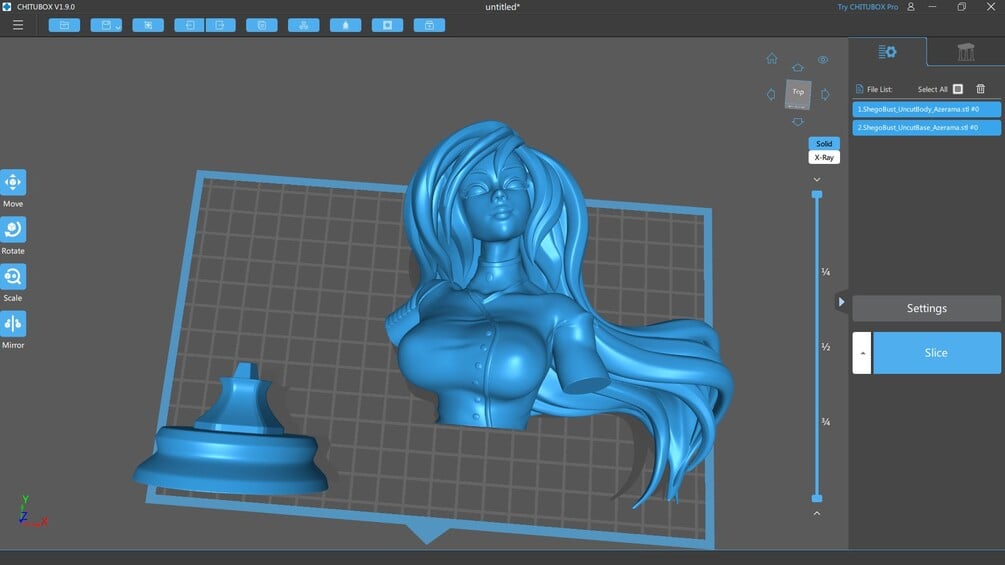Open the user account icon
The image size is (1005, 565).
point(911,7)
